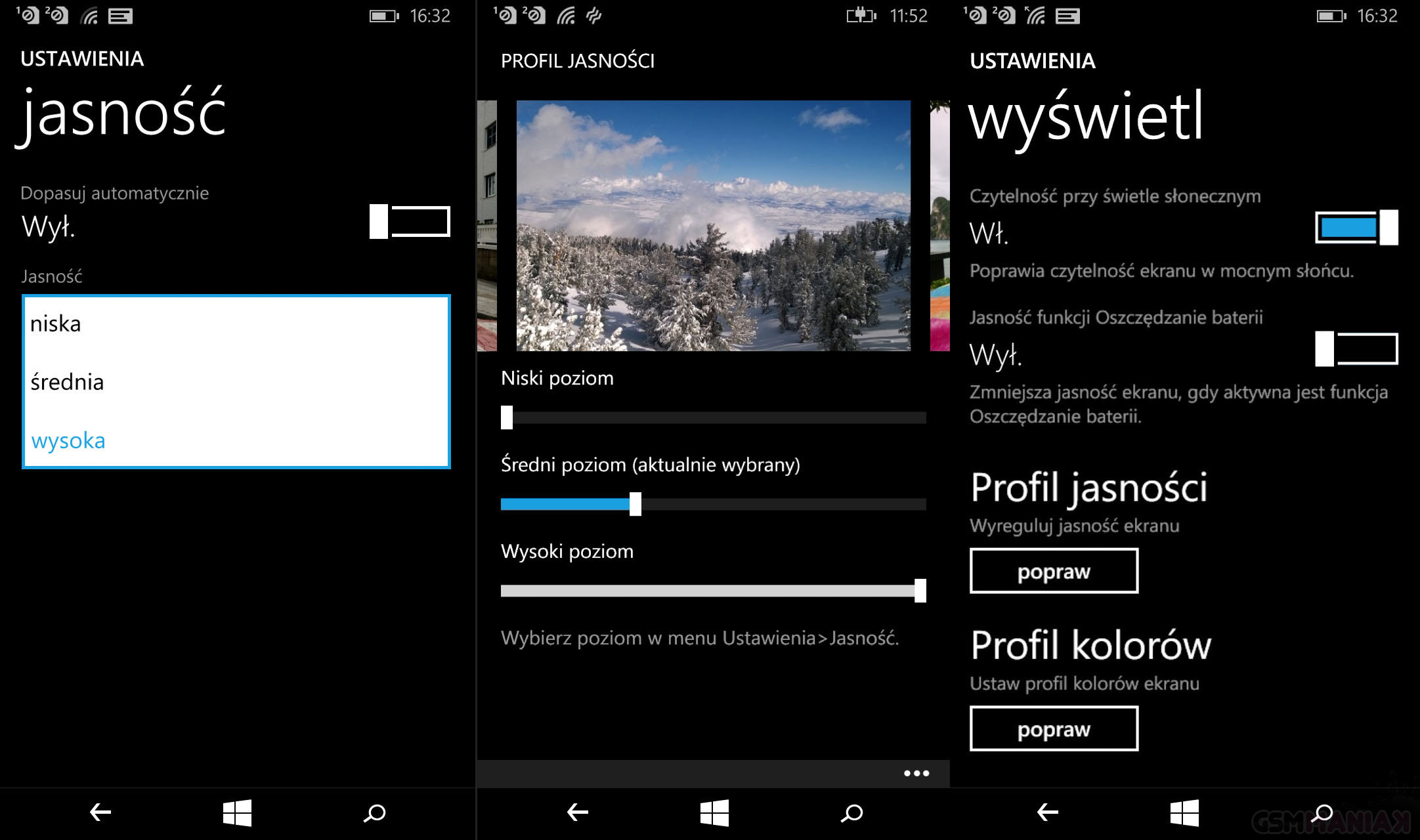Tap back arrow on Profil jasności screen
The image size is (1420, 840).
point(578,813)
